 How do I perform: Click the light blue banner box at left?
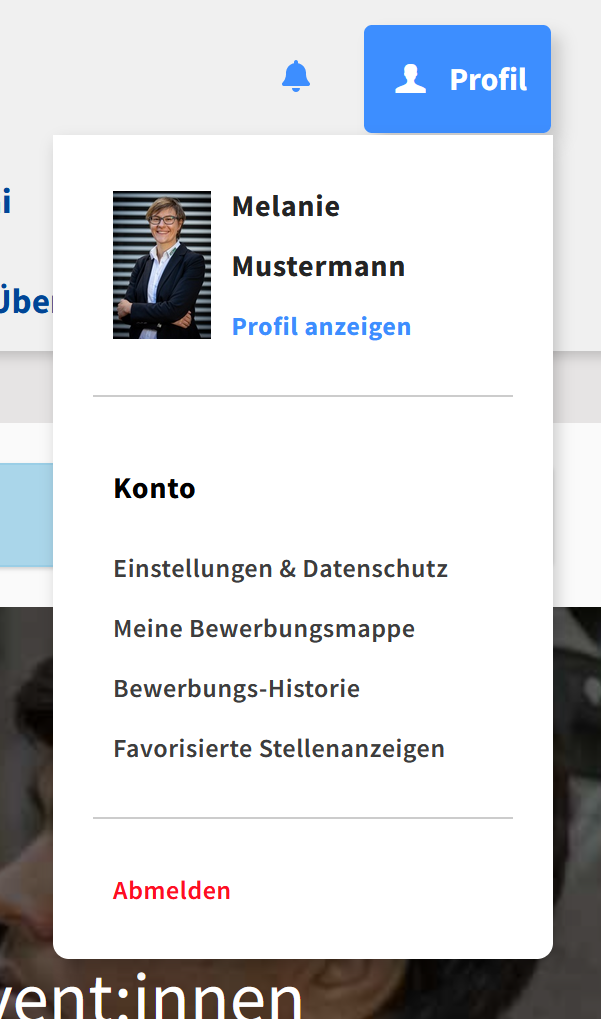pos(26,515)
